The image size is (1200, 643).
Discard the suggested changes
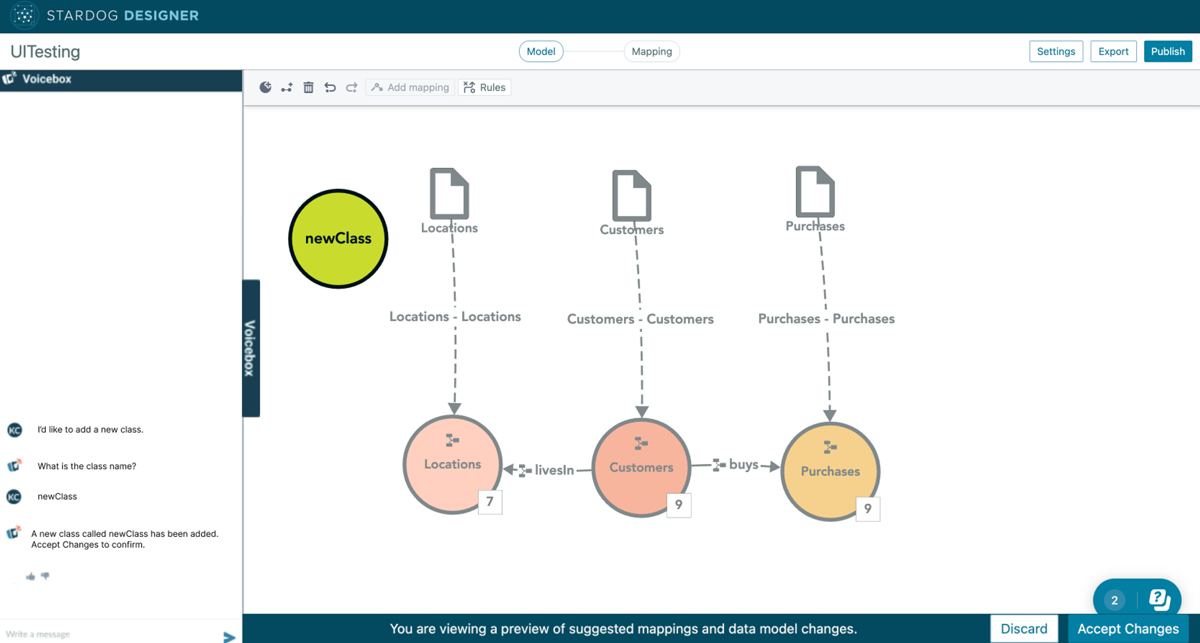tap(1023, 629)
